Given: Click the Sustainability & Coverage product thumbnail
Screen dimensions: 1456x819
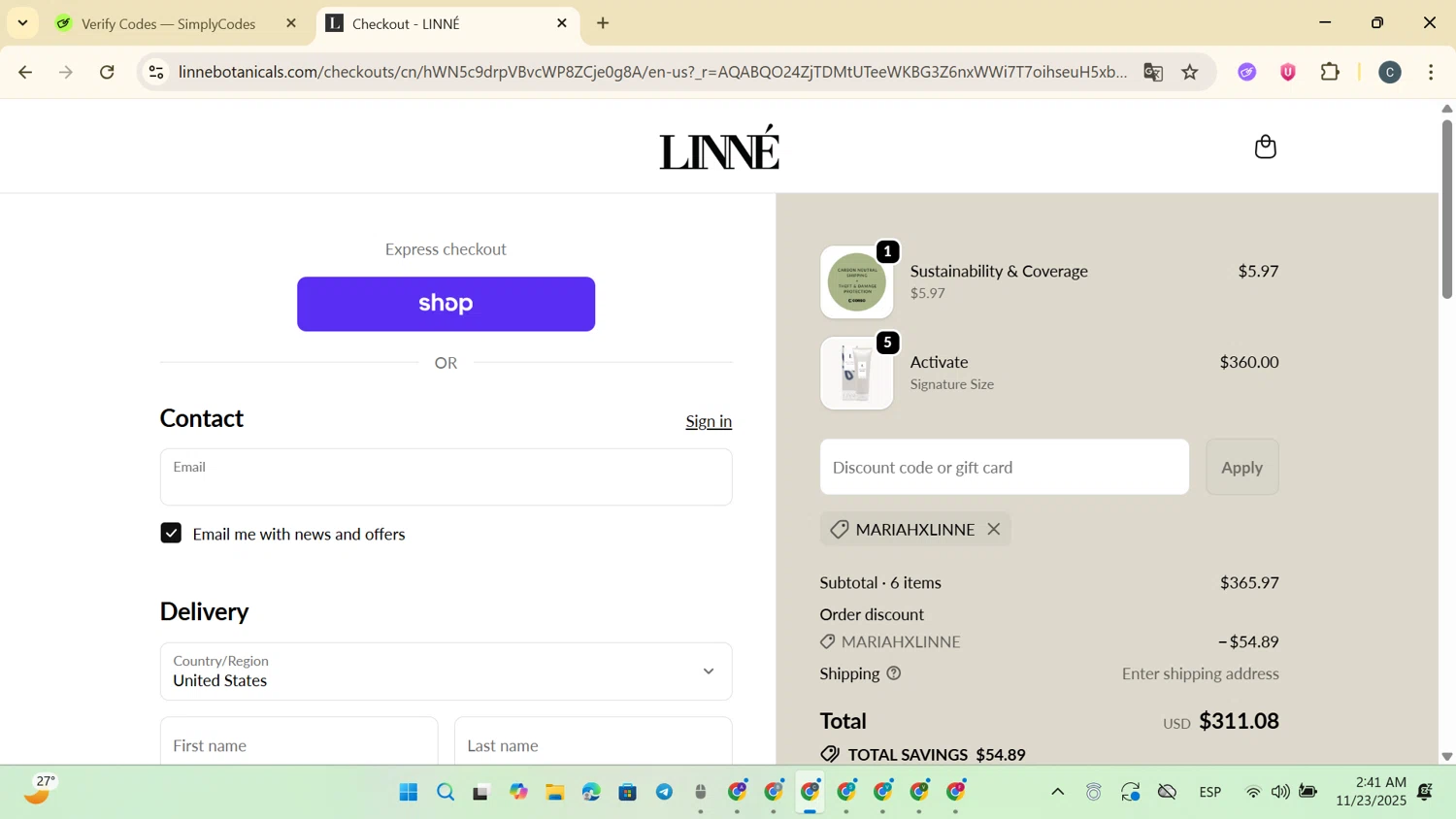Looking at the screenshot, I should click(x=856, y=281).
